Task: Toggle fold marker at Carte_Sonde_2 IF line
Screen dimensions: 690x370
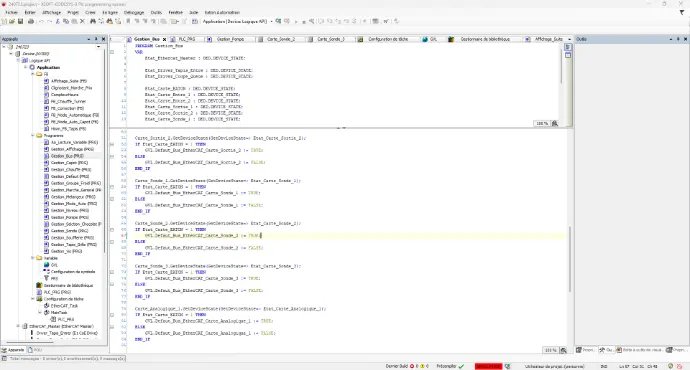Action: 112,230
